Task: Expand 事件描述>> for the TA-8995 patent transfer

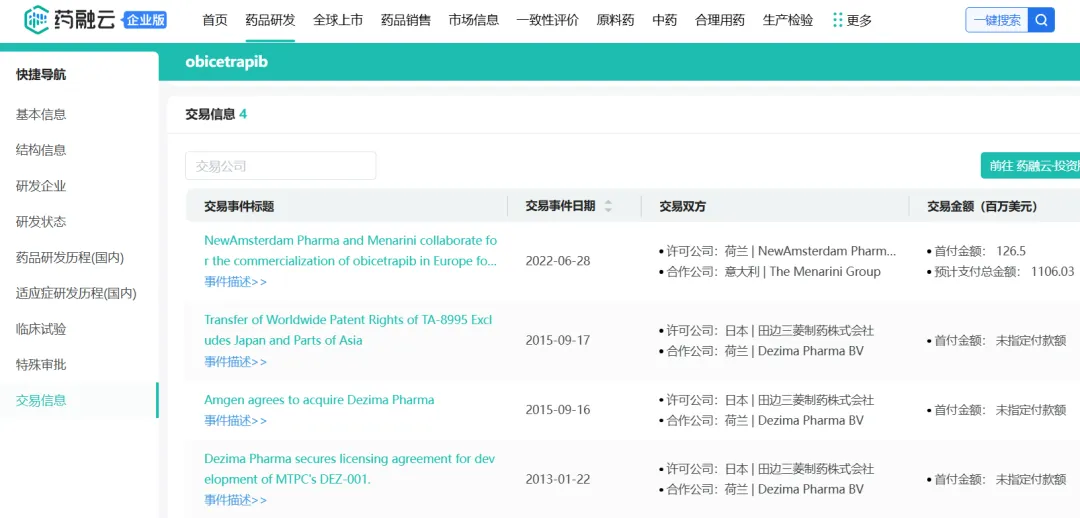Action: pos(235,361)
